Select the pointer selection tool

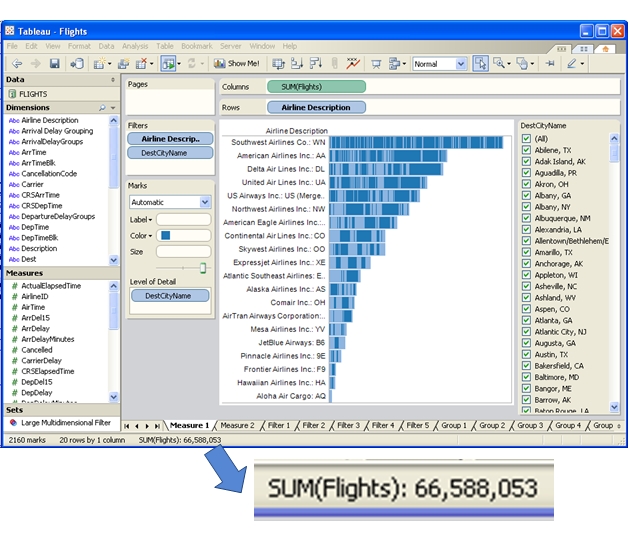pos(481,63)
